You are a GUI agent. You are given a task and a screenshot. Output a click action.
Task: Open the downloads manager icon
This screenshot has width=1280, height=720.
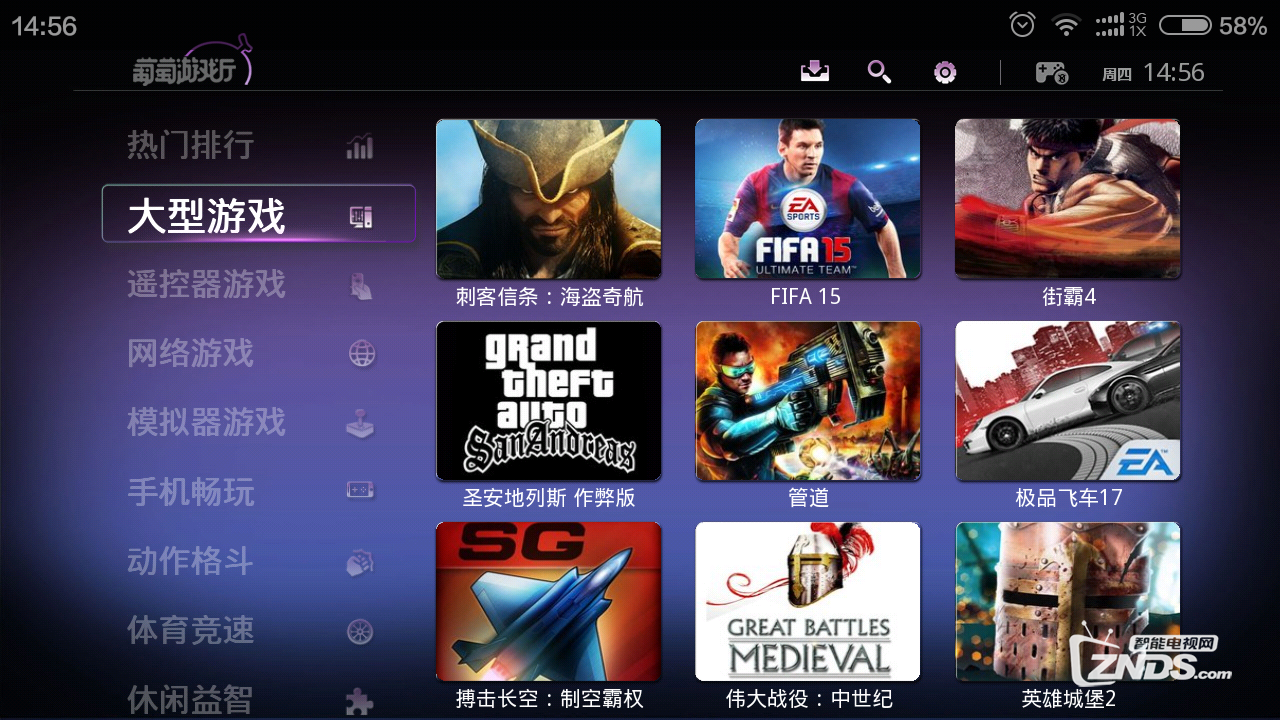coord(815,71)
